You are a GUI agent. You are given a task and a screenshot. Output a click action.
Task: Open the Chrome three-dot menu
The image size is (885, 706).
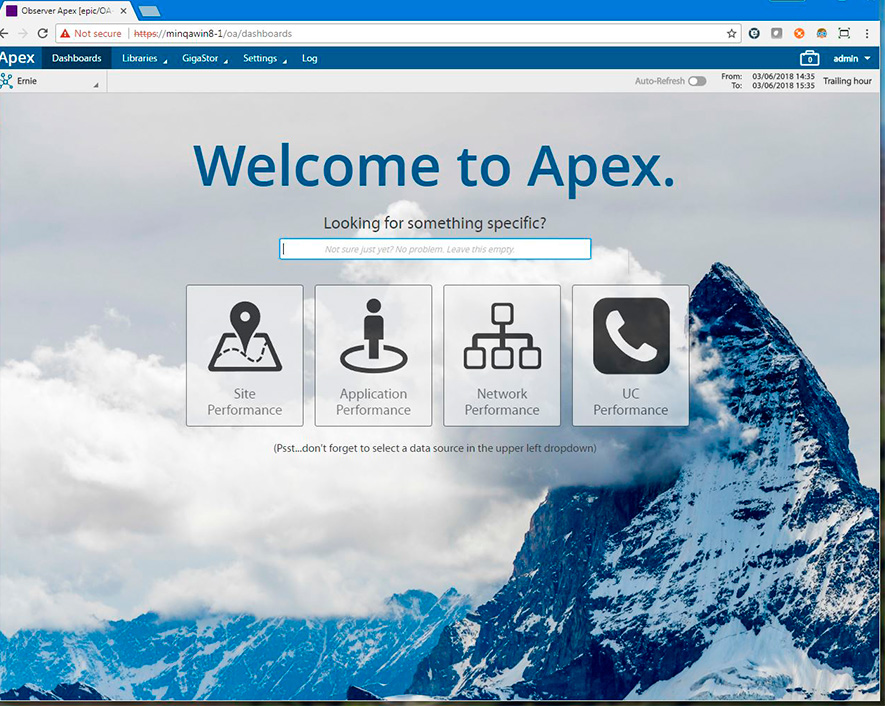coord(867,33)
